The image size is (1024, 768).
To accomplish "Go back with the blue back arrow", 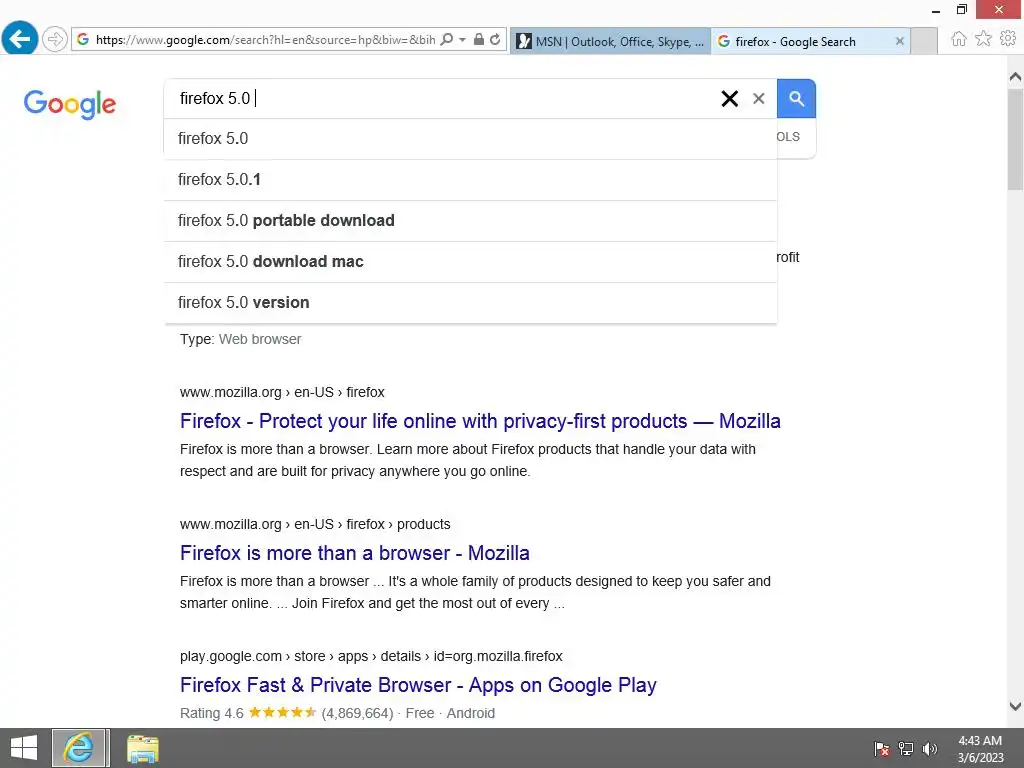I will (20, 39).
